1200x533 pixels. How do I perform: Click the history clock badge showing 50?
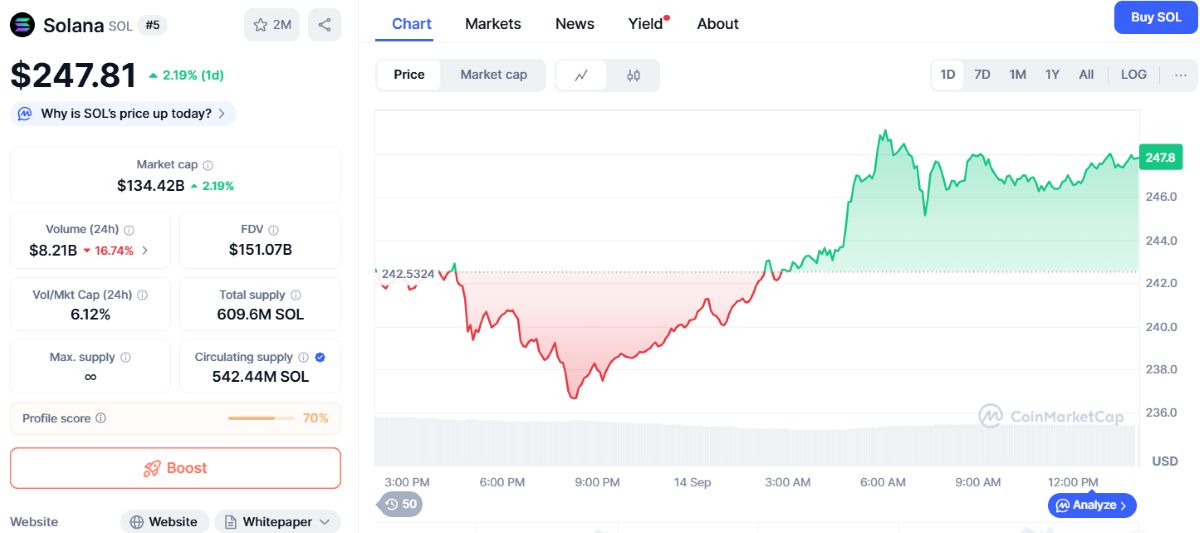point(400,504)
